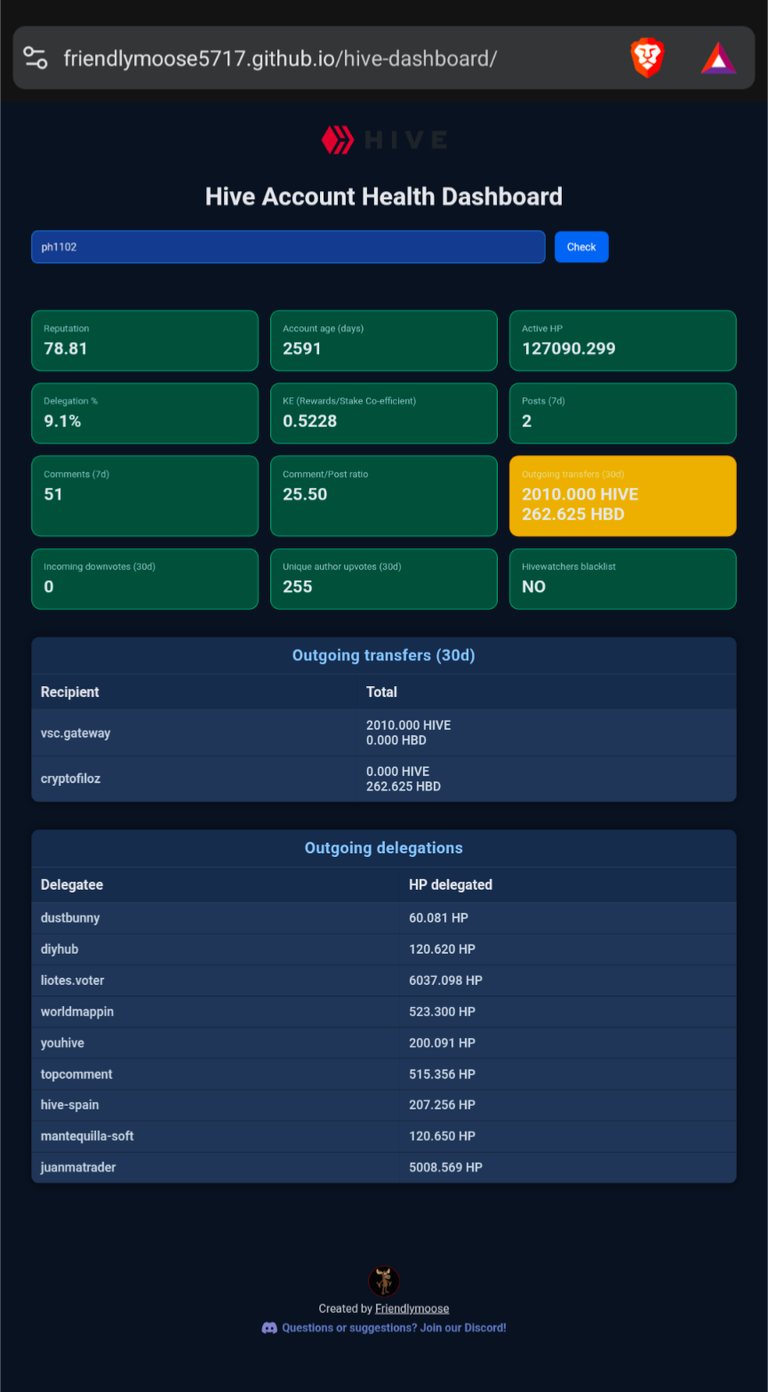Click the liotes.voter delegatee row

[384, 981]
